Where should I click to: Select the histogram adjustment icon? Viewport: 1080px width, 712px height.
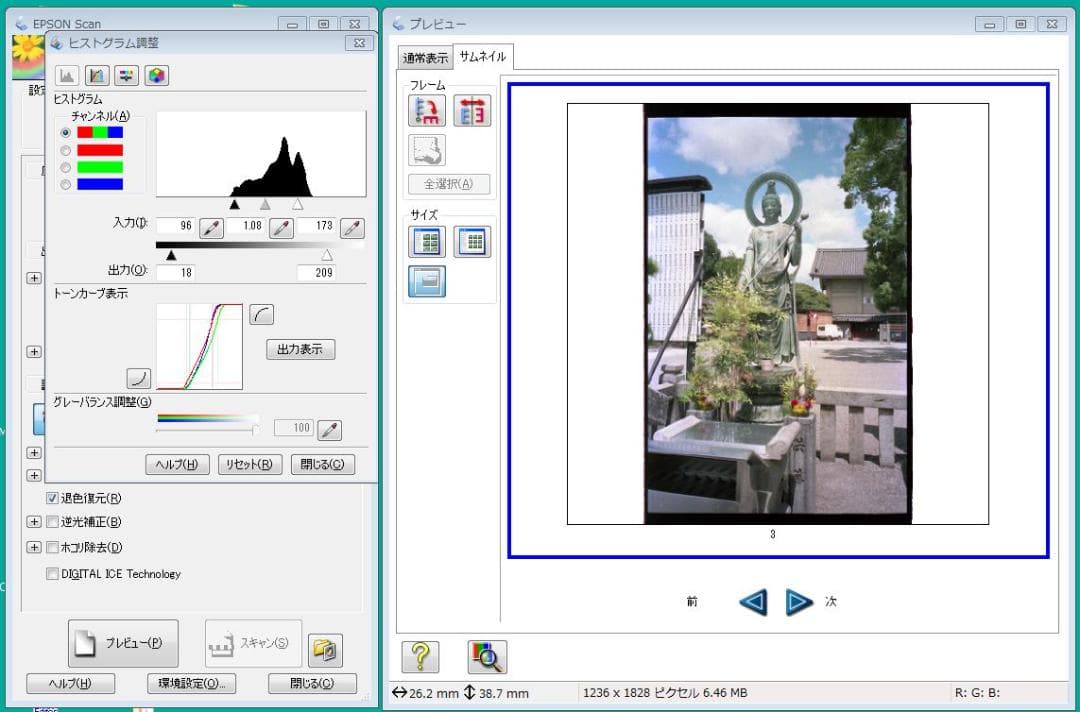(65, 75)
